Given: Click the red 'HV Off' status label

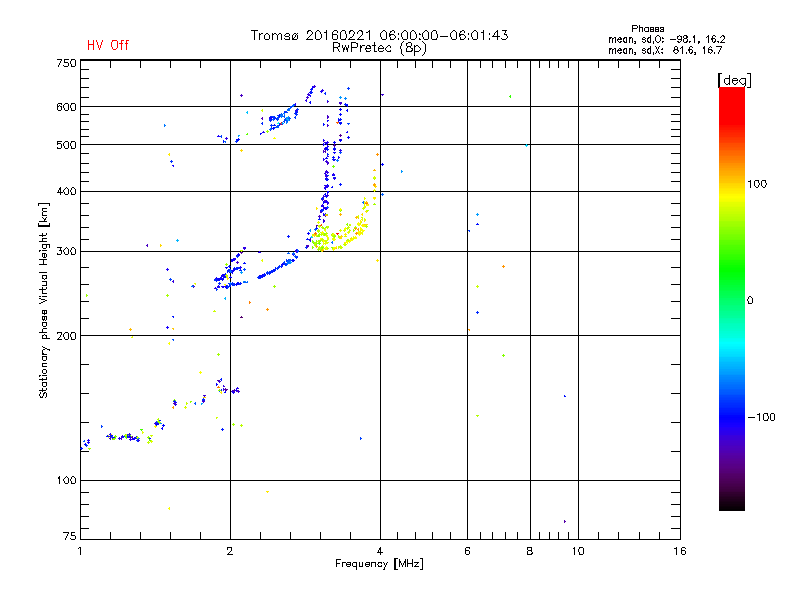Looking at the screenshot, I should point(108,45).
